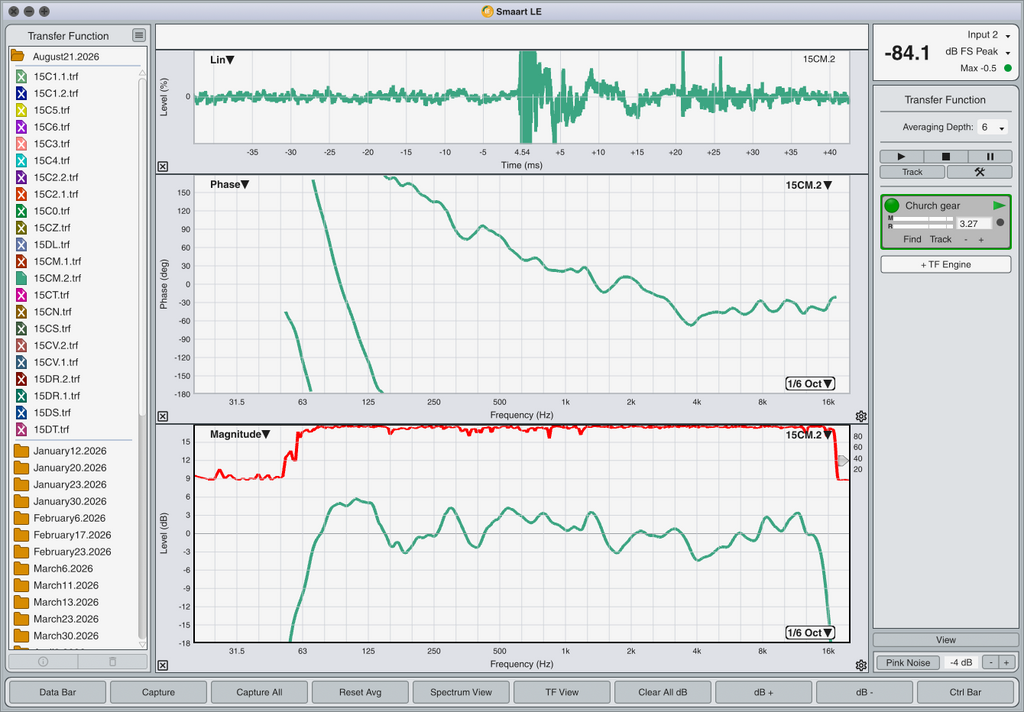Open magnitude plot 1/6 Oct smoothing dropdown
This screenshot has height=712, width=1024.
pos(810,632)
